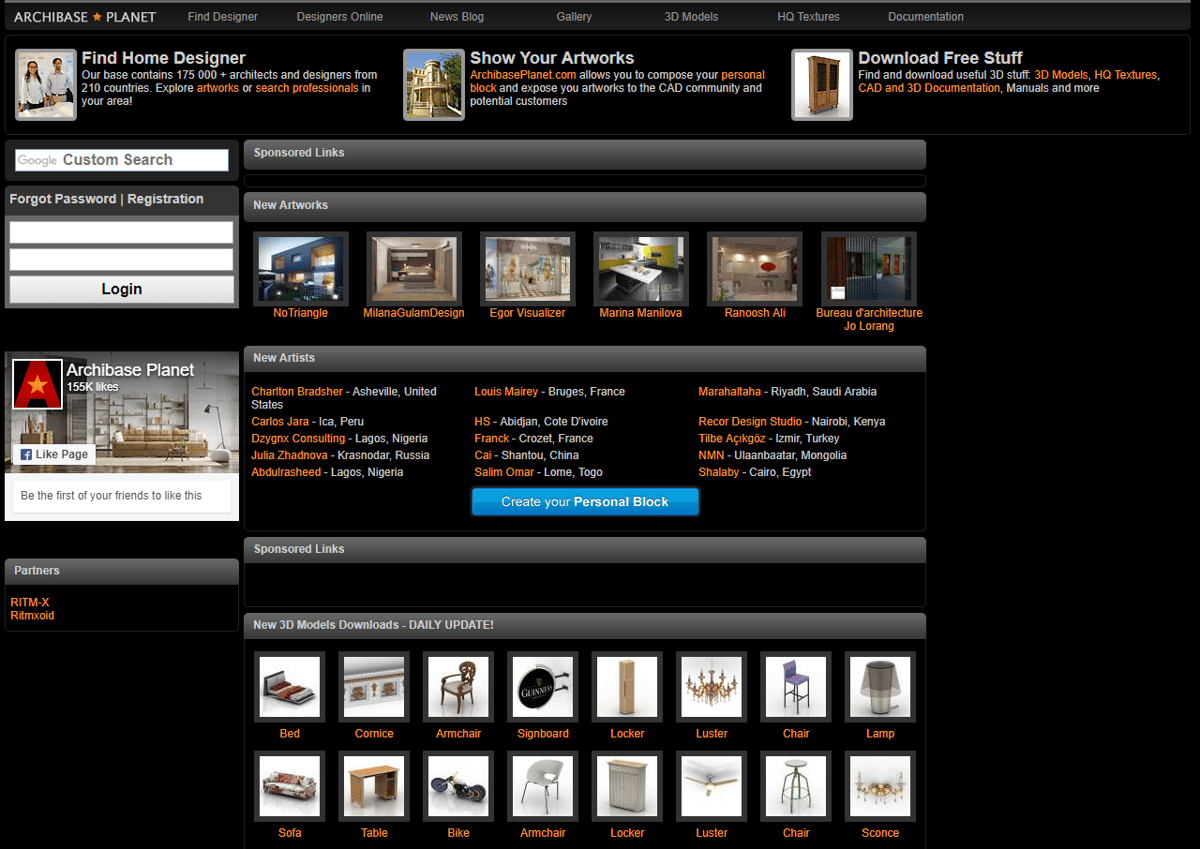Open the Guinness Signboard model icon
Viewport: 1200px width, 849px height.
coord(543,687)
